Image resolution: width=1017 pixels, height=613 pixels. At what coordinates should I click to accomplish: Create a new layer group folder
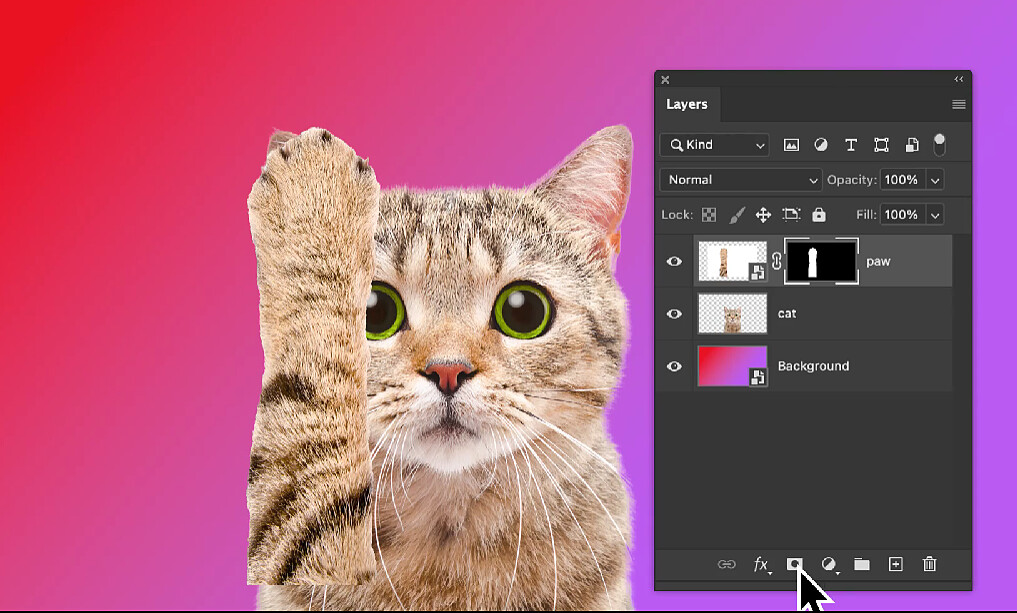[861, 564]
